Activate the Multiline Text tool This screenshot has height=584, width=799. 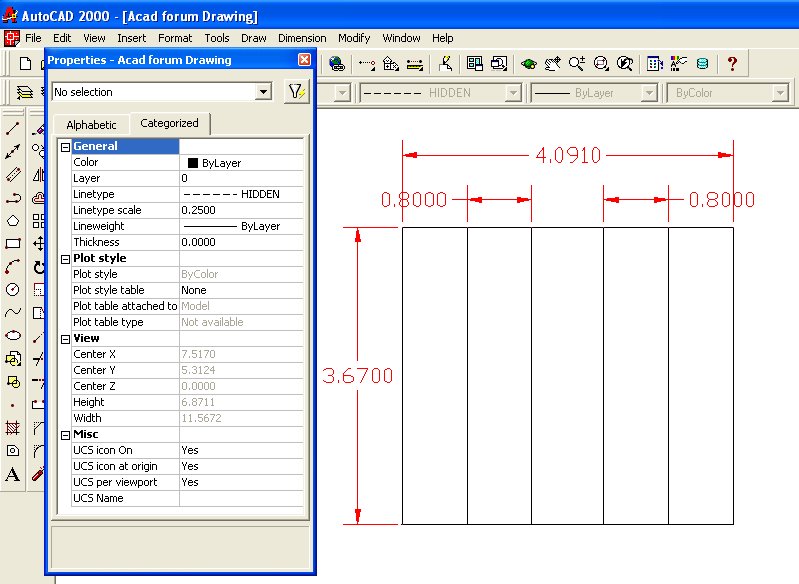13,474
